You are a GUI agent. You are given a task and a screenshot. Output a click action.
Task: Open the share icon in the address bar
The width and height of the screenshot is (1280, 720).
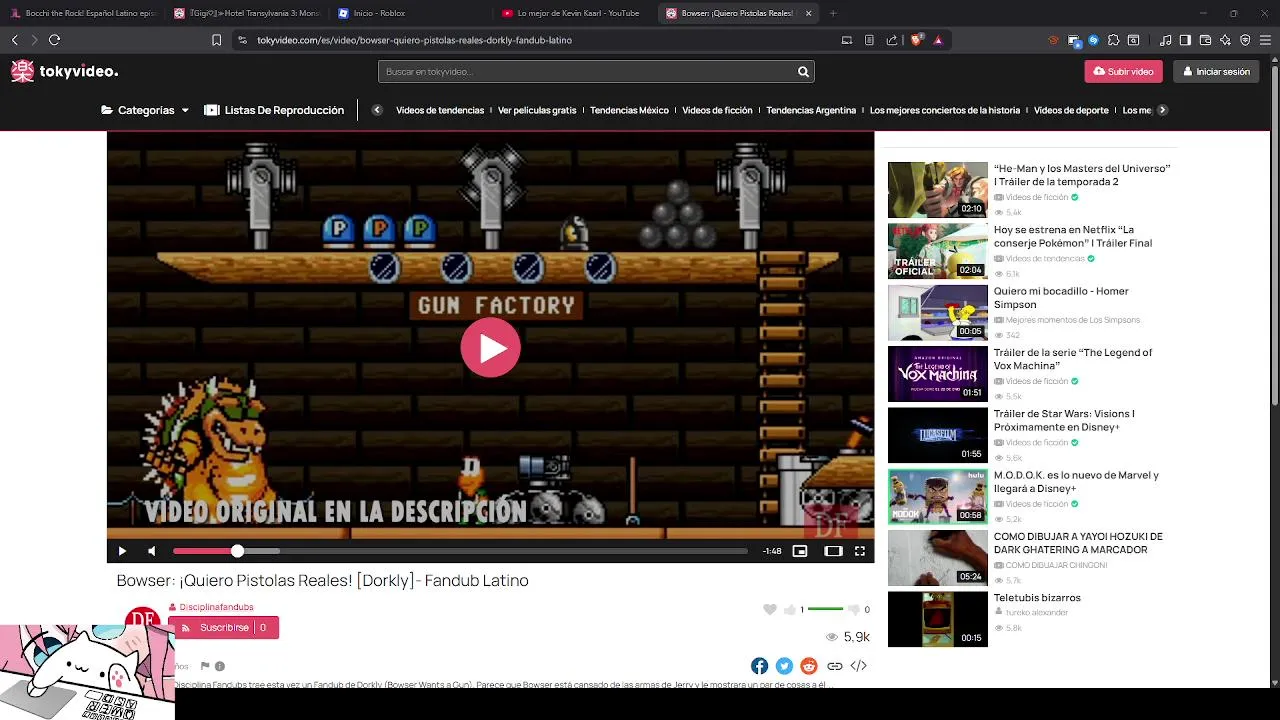(892, 40)
